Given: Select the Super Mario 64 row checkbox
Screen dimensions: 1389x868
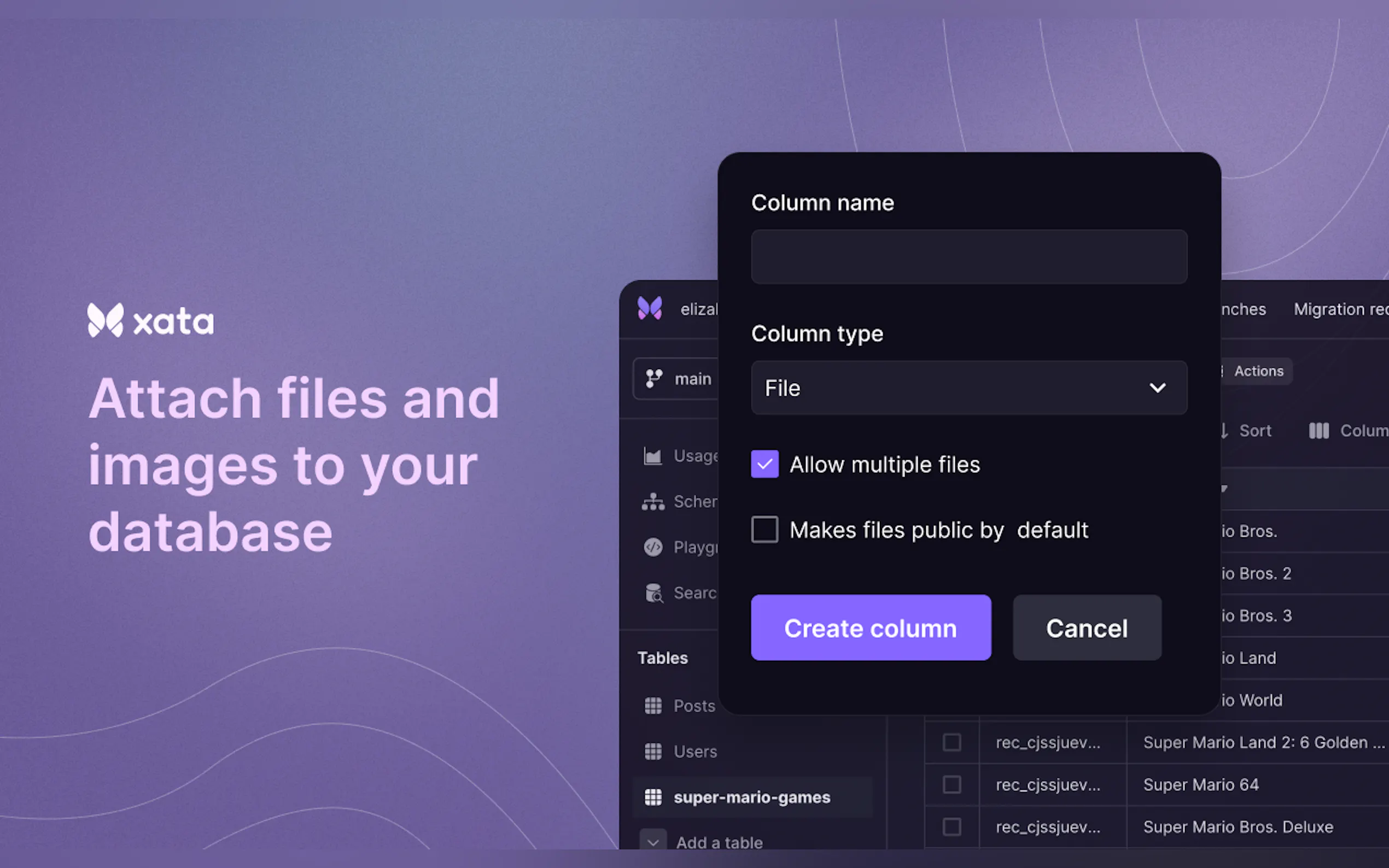Looking at the screenshot, I should pos(952,785).
